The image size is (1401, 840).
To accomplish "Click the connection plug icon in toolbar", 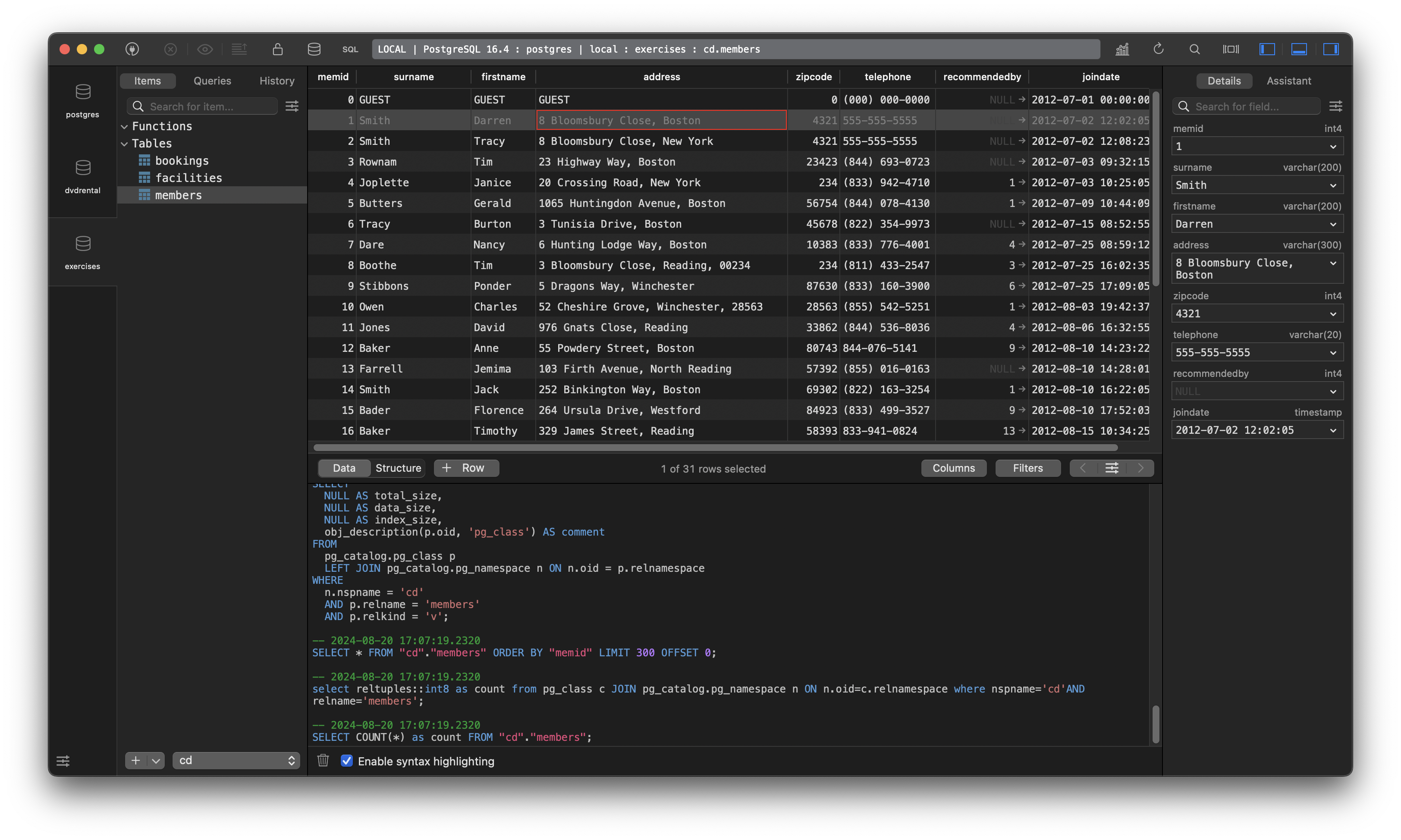I will pyautogui.click(x=132, y=49).
